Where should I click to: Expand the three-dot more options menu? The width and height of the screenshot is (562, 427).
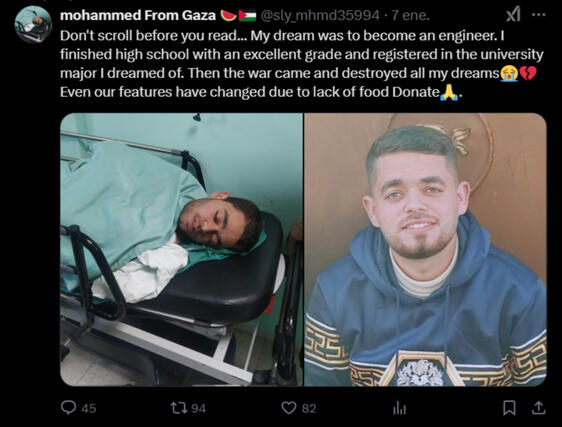coord(539,15)
